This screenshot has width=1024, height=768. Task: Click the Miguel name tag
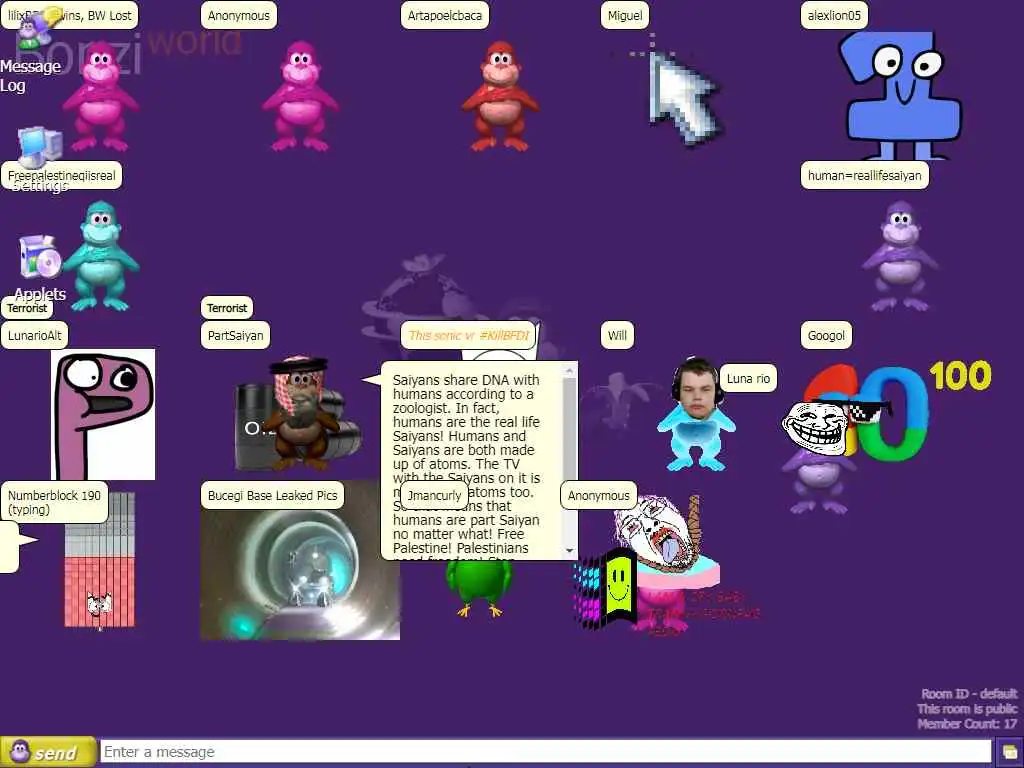point(625,15)
